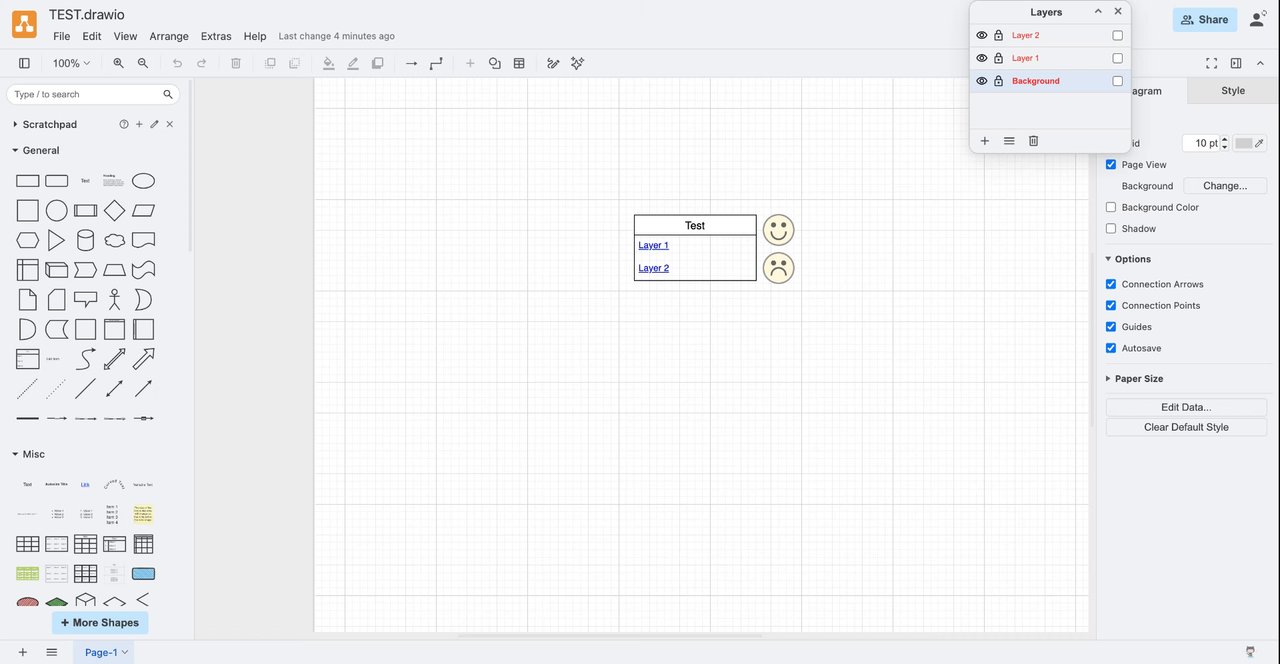1280x664 pixels.
Task: Click the freehand drawing icon
Action: 553,63
